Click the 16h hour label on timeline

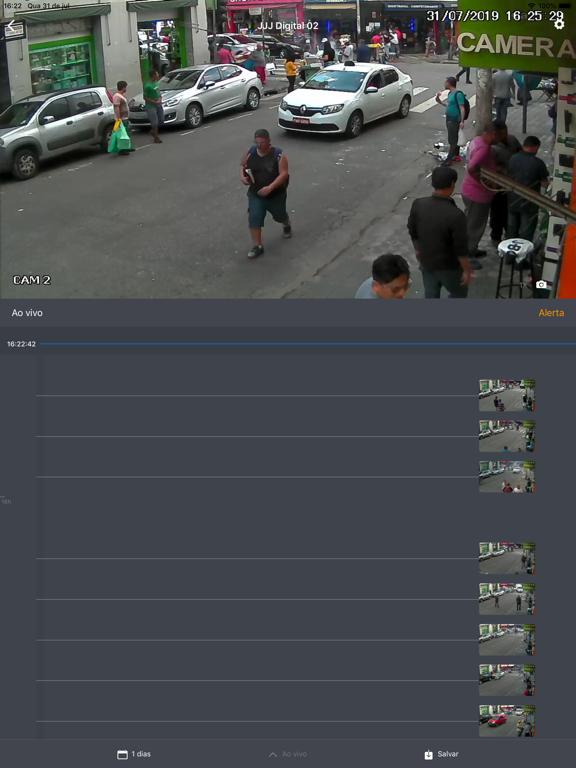[6, 502]
